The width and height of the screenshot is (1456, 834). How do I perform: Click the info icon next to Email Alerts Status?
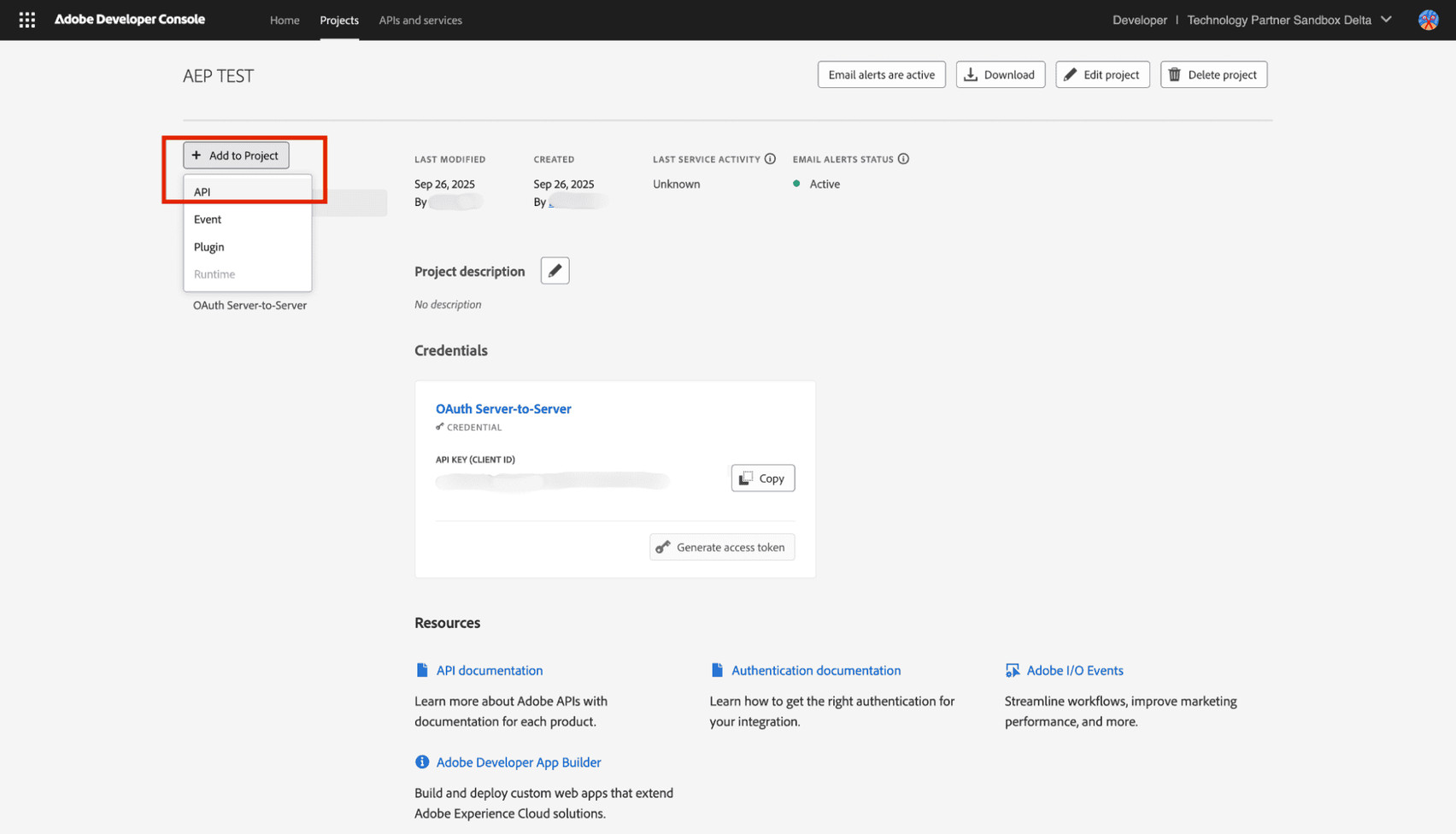pos(903,159)
